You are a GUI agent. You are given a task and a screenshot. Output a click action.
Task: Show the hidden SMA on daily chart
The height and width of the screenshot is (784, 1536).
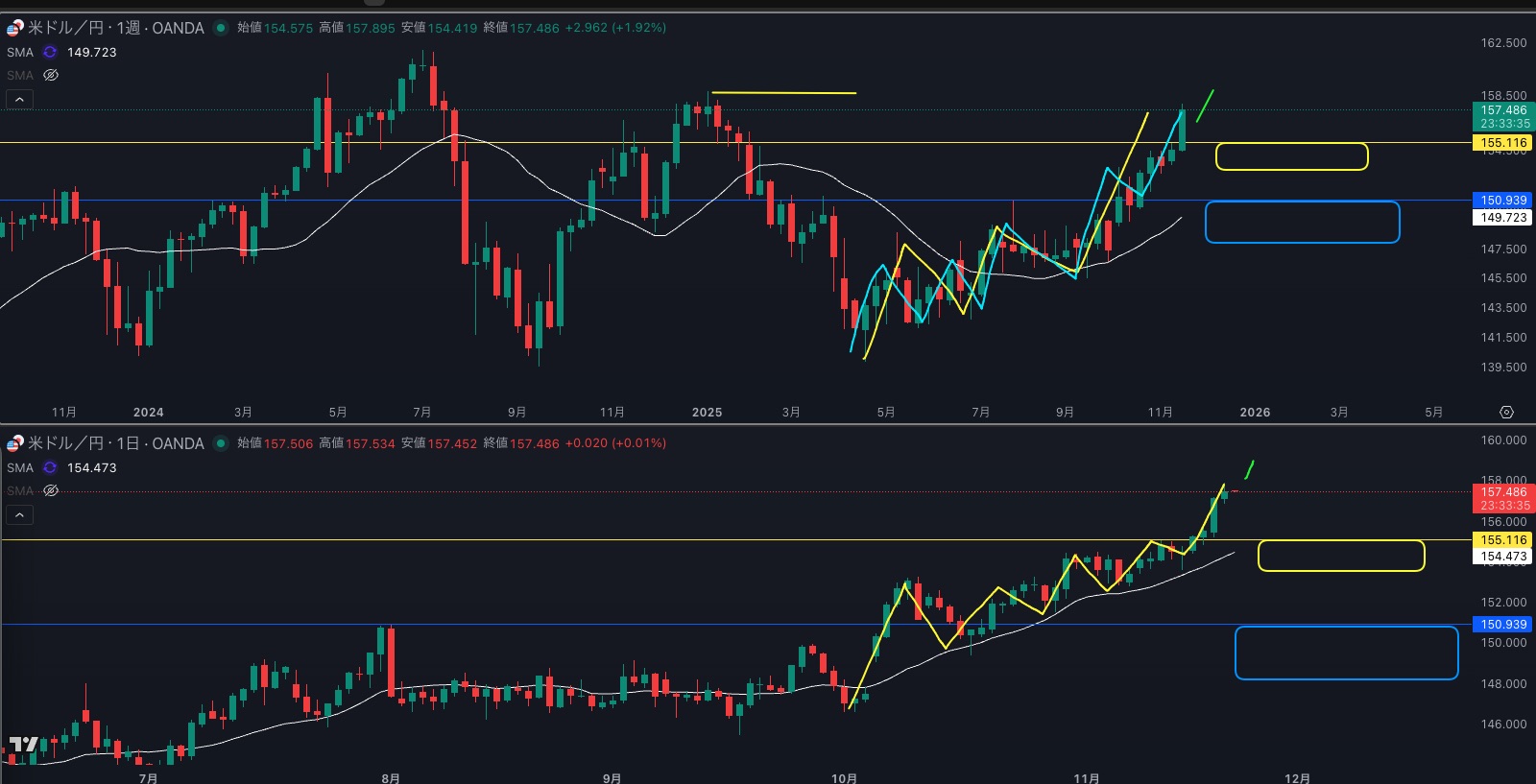pyautogui.click(x=51, y=490)
